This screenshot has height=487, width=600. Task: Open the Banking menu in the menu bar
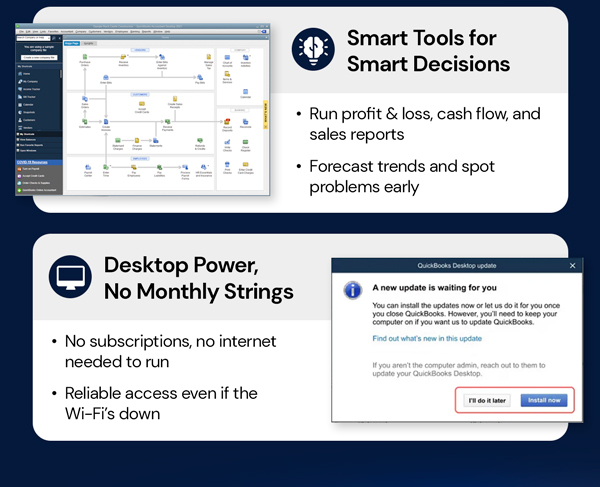(135, 32)
